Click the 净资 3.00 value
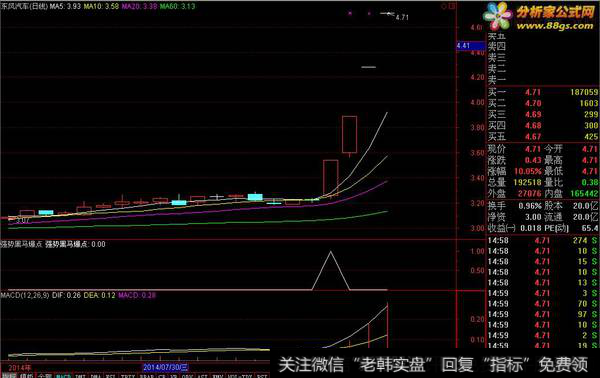 (533, 217)
